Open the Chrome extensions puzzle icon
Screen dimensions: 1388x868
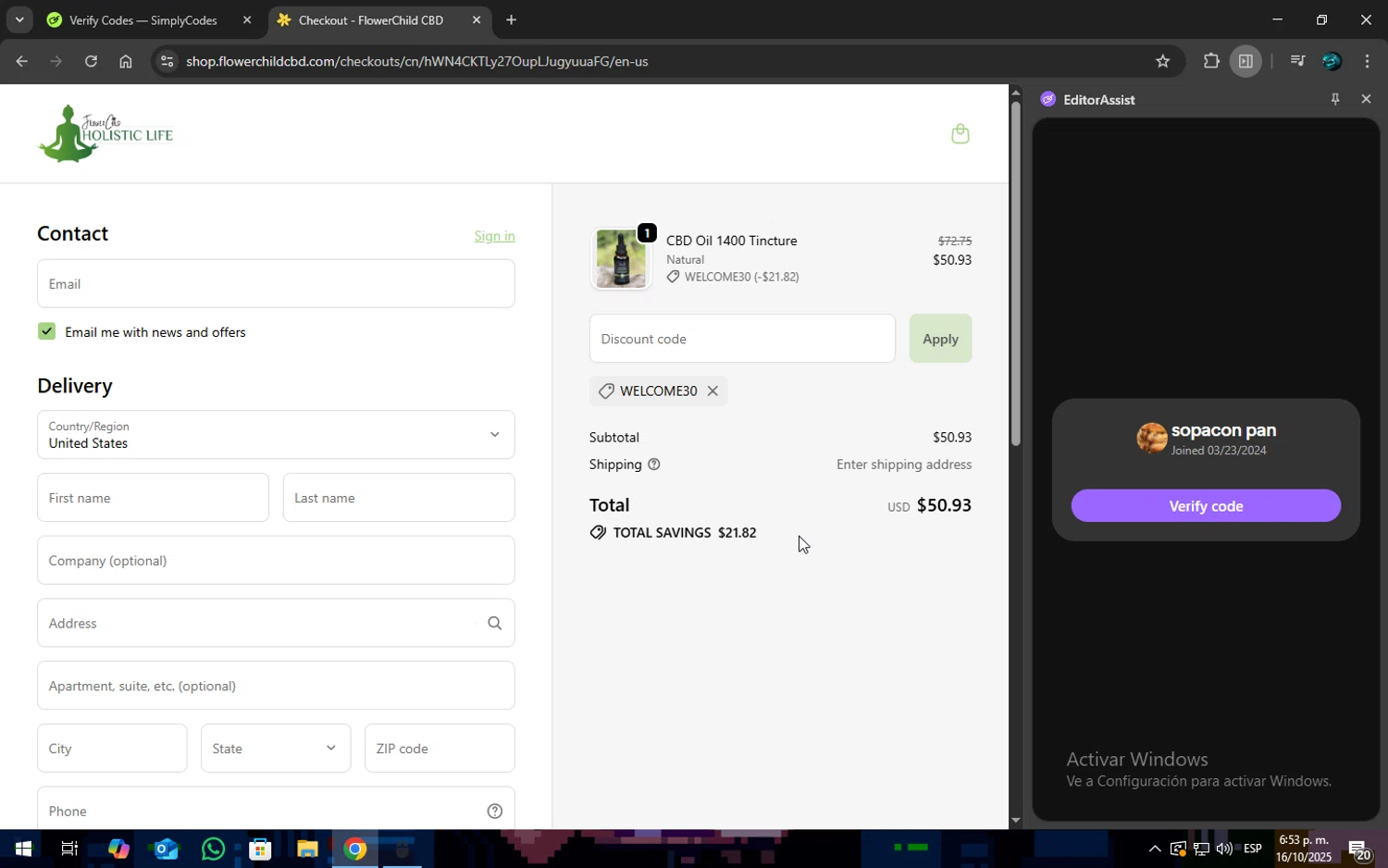[x=1211, y=62]
